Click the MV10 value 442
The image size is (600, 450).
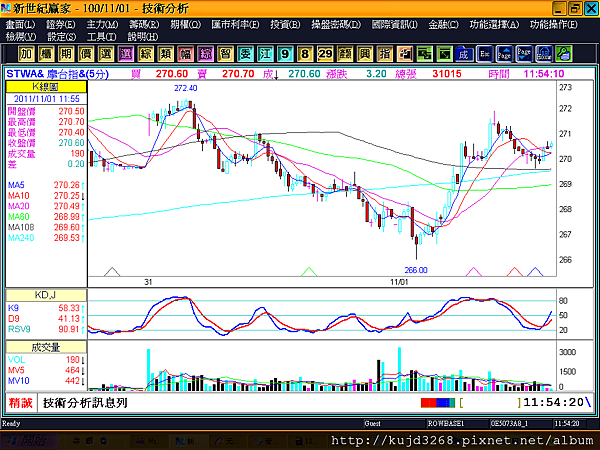click(x=72, y=381)
